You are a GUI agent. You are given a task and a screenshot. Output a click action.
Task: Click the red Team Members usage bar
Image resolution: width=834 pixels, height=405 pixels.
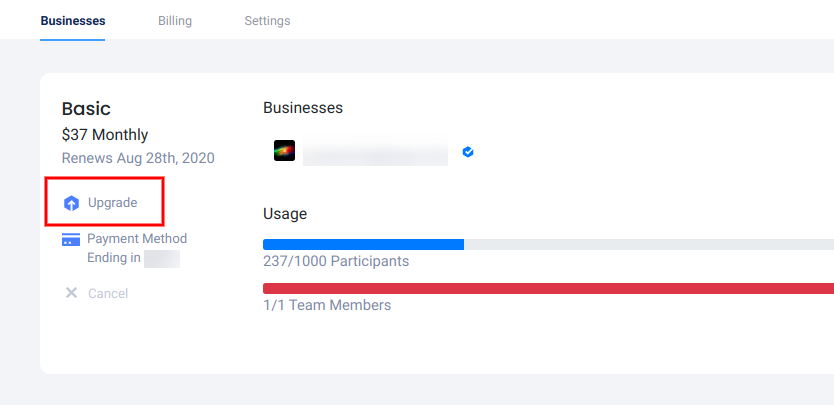pyautogui.click(x=548, y=288)
